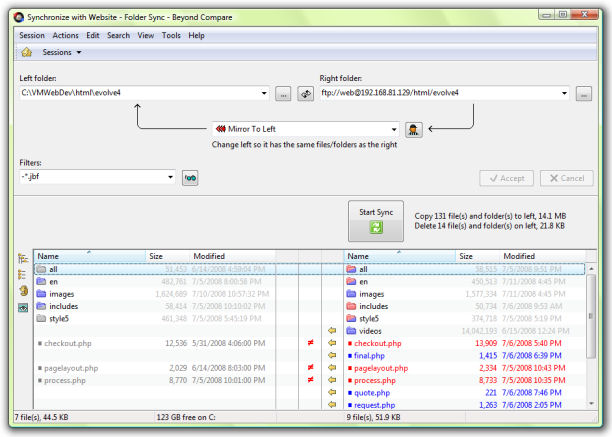Click the glasses file filters icon
The width and height of the screenshot is (612, 437).
pyautogui.click(x=190, y=178)
